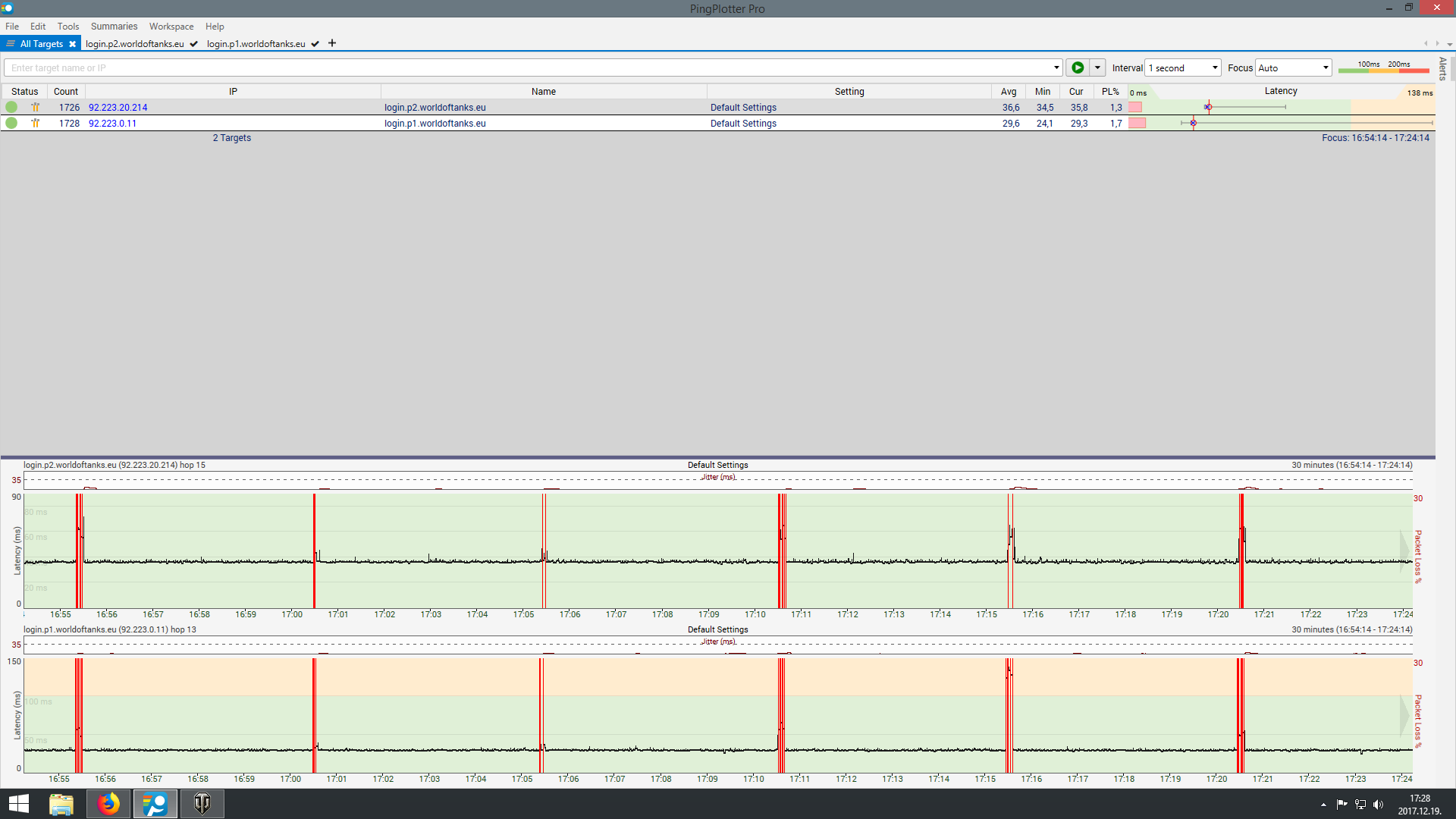Select IP 92.223.0.11
This screenshot has height=819, width=1456.
pyautogui.click(x=112, y=124)
